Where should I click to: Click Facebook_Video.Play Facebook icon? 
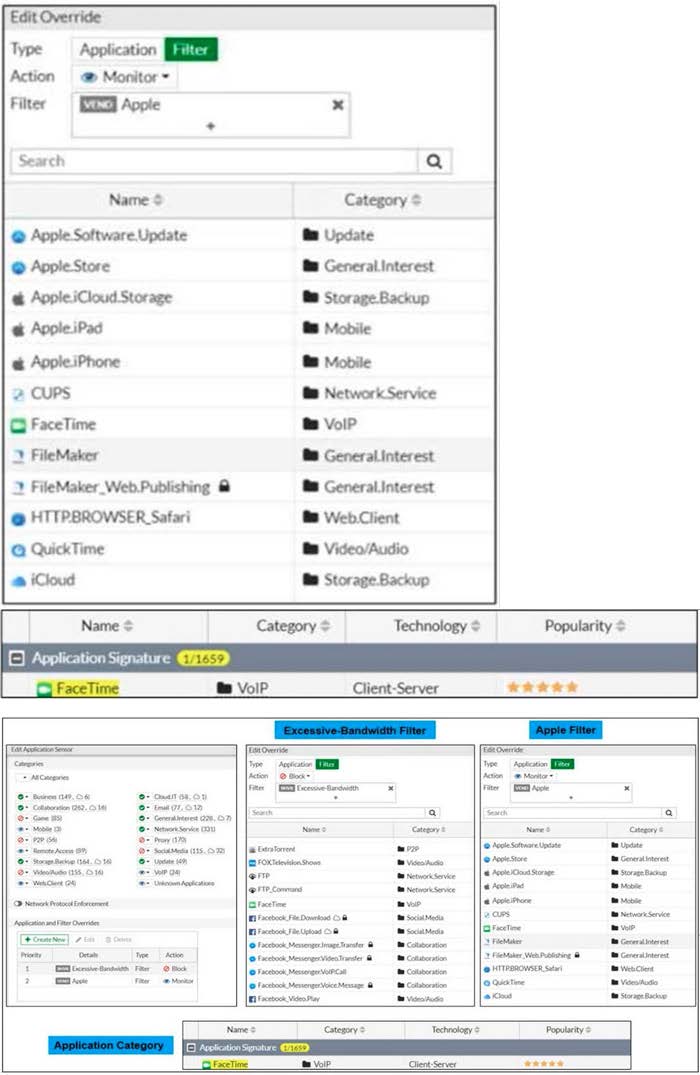pos(252,999)
